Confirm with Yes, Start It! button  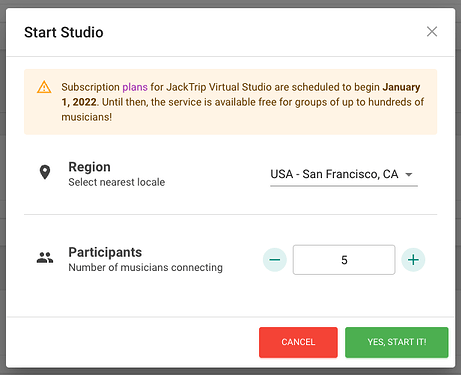pyautogui.click(x=397, y=342)
